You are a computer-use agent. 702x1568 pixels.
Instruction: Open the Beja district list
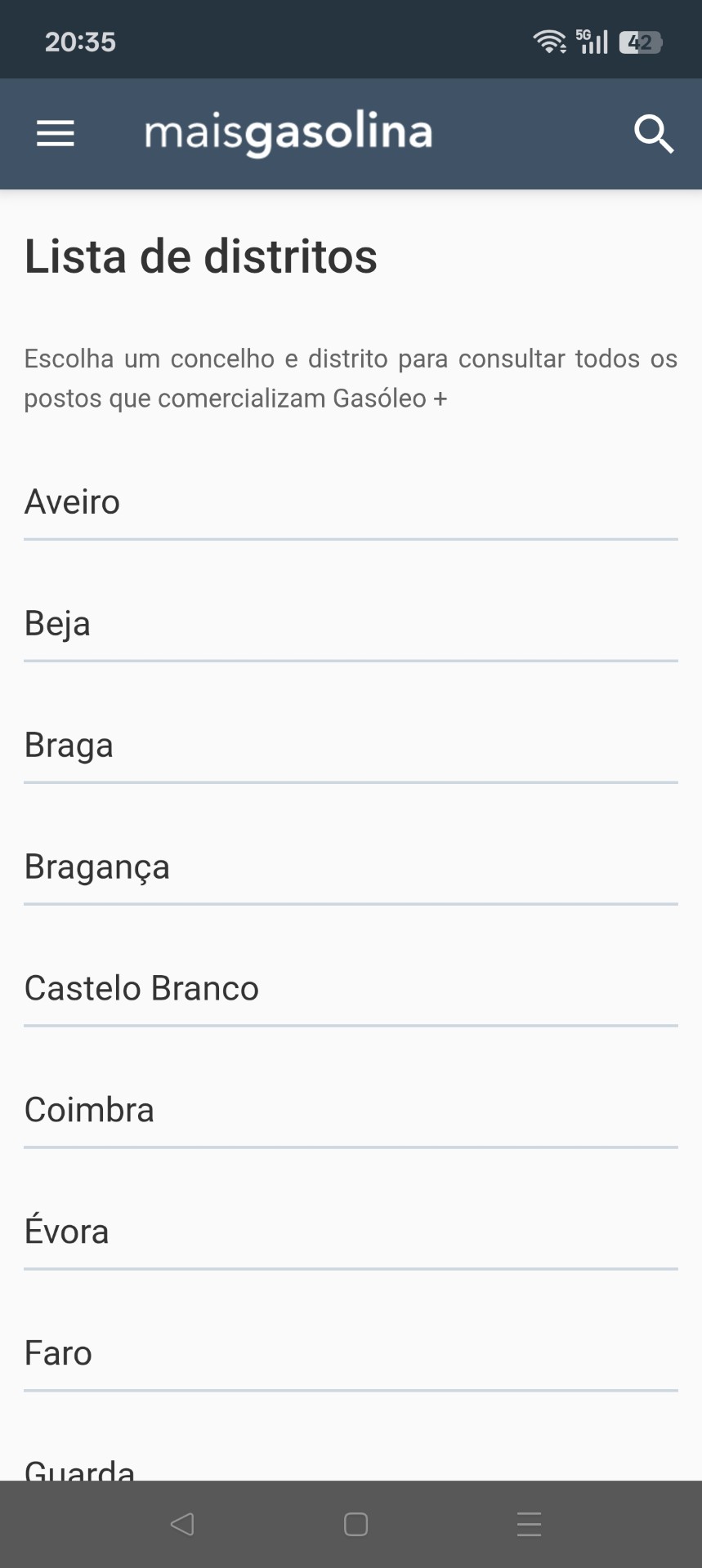(x=57, y=624)
